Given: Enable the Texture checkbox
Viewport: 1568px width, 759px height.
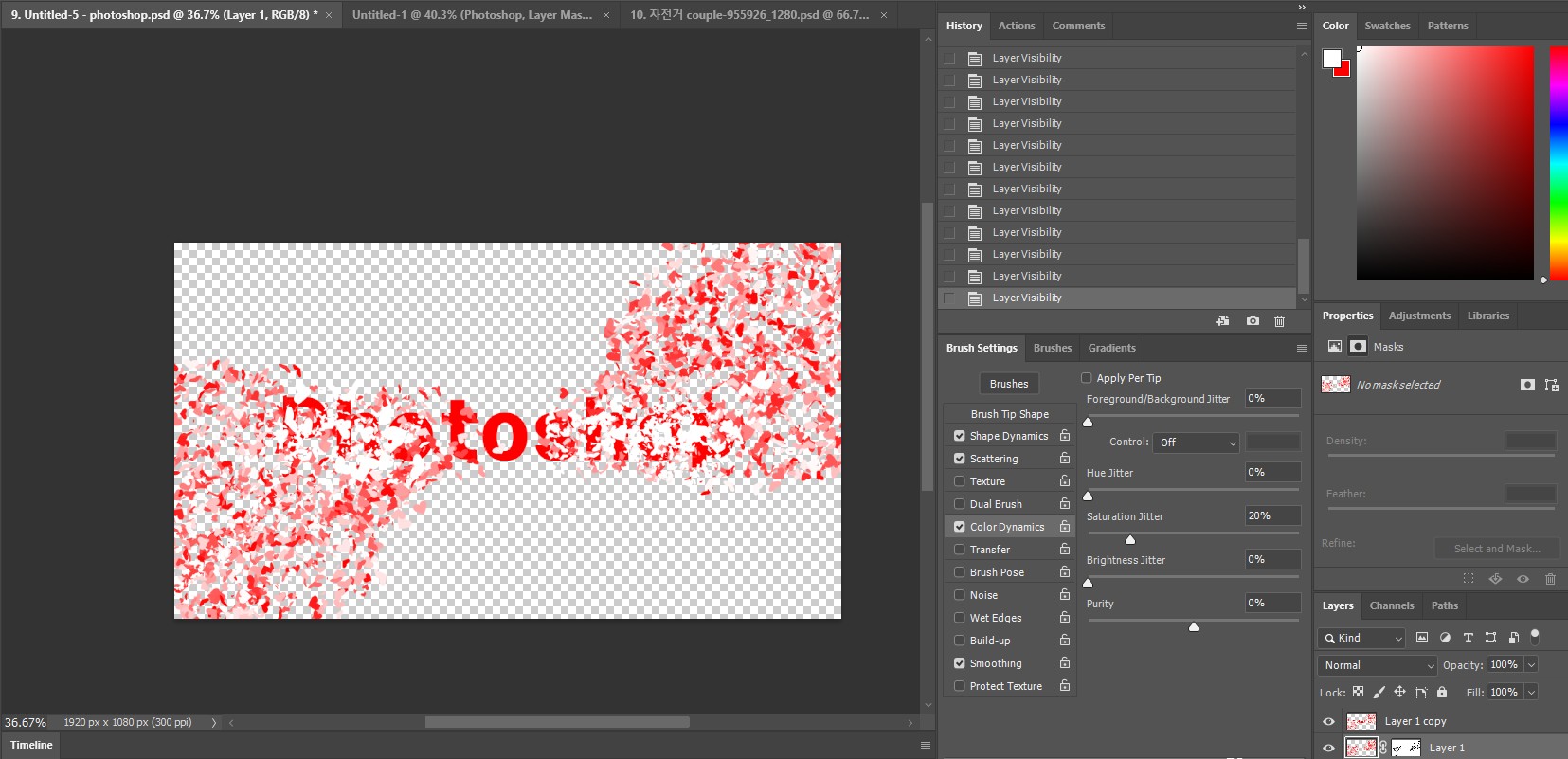Looking at the screenshot, I should click(x=960, y=481).
